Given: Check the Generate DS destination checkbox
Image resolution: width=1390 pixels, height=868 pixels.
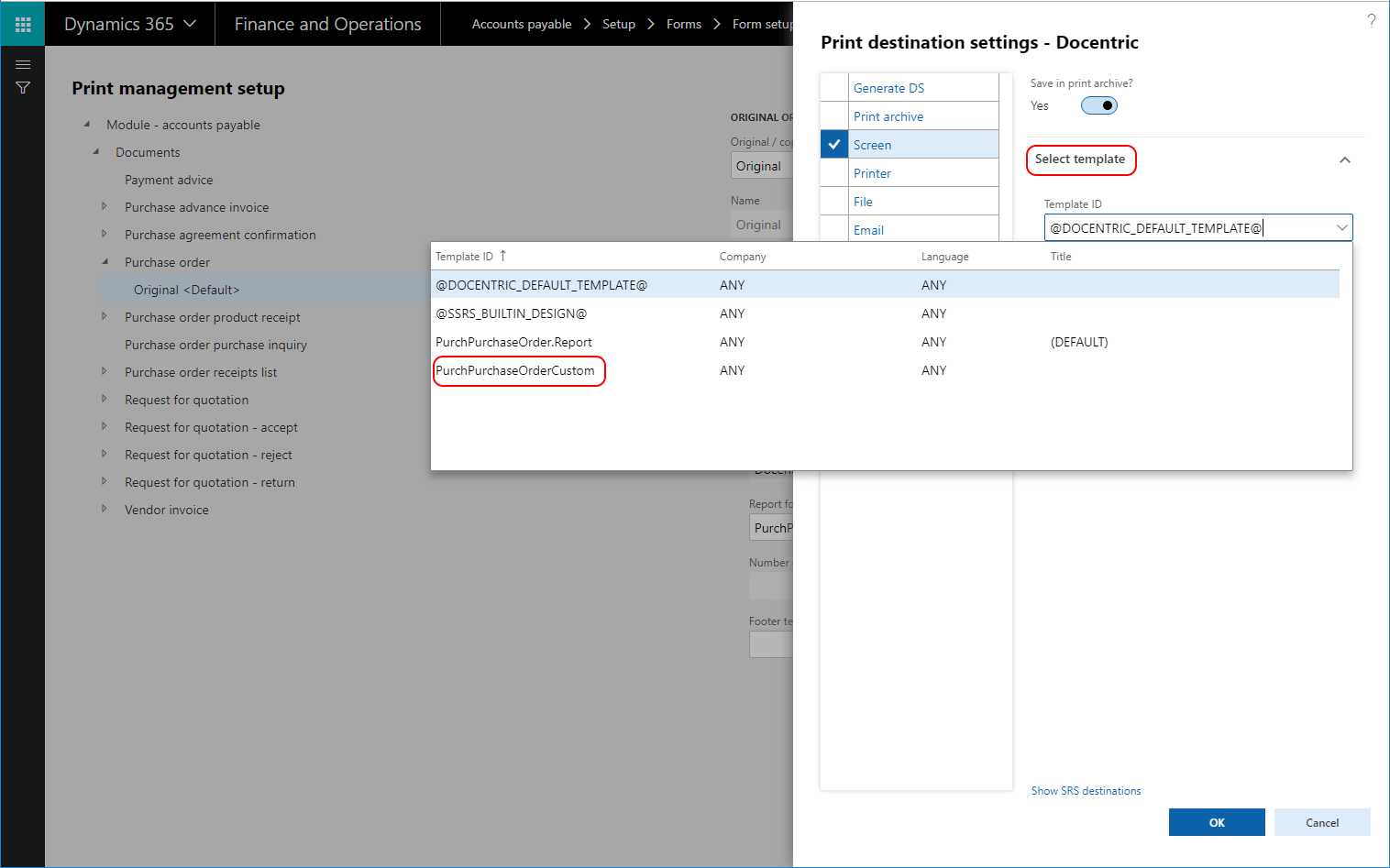Looking at the screenshot, I should coord(834,88).
